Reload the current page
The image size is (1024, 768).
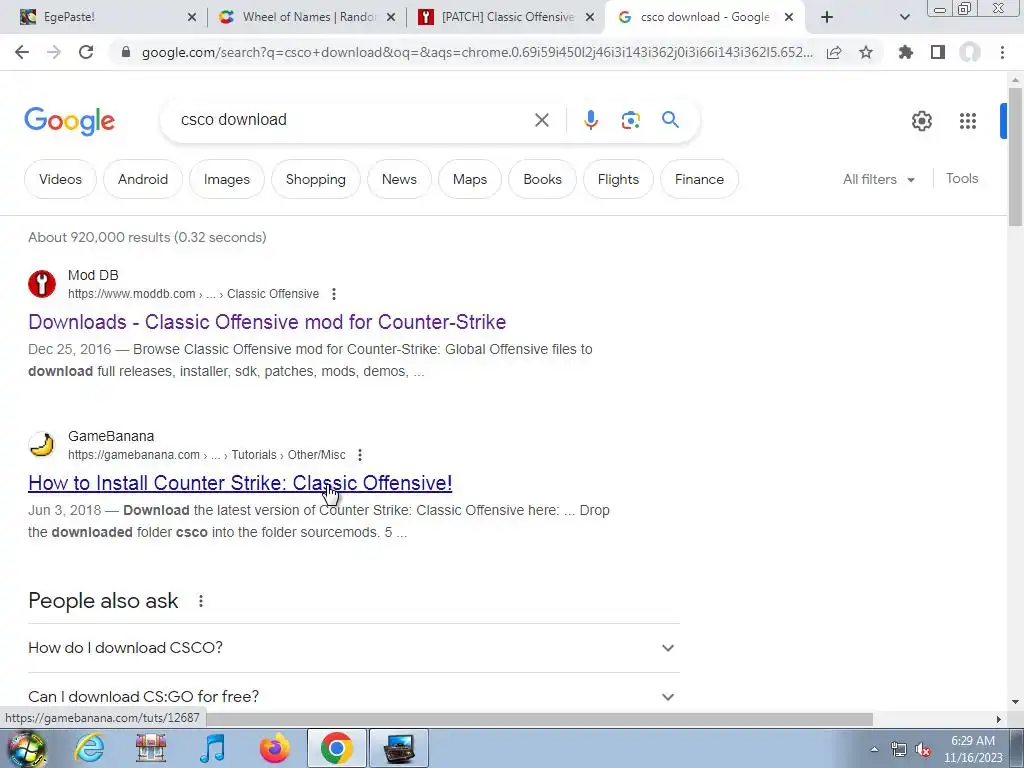[x=86, y=52]
